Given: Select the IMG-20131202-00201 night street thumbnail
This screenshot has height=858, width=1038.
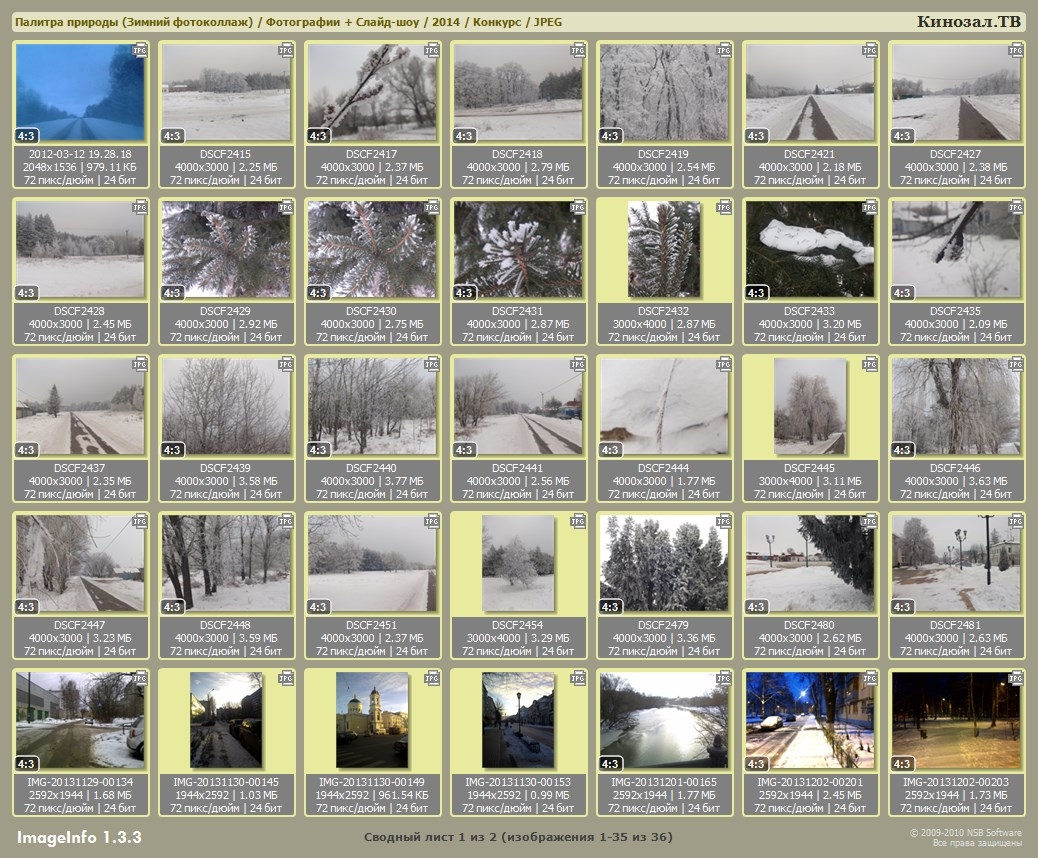Looking at the screenshot, I should pos(810,720).
